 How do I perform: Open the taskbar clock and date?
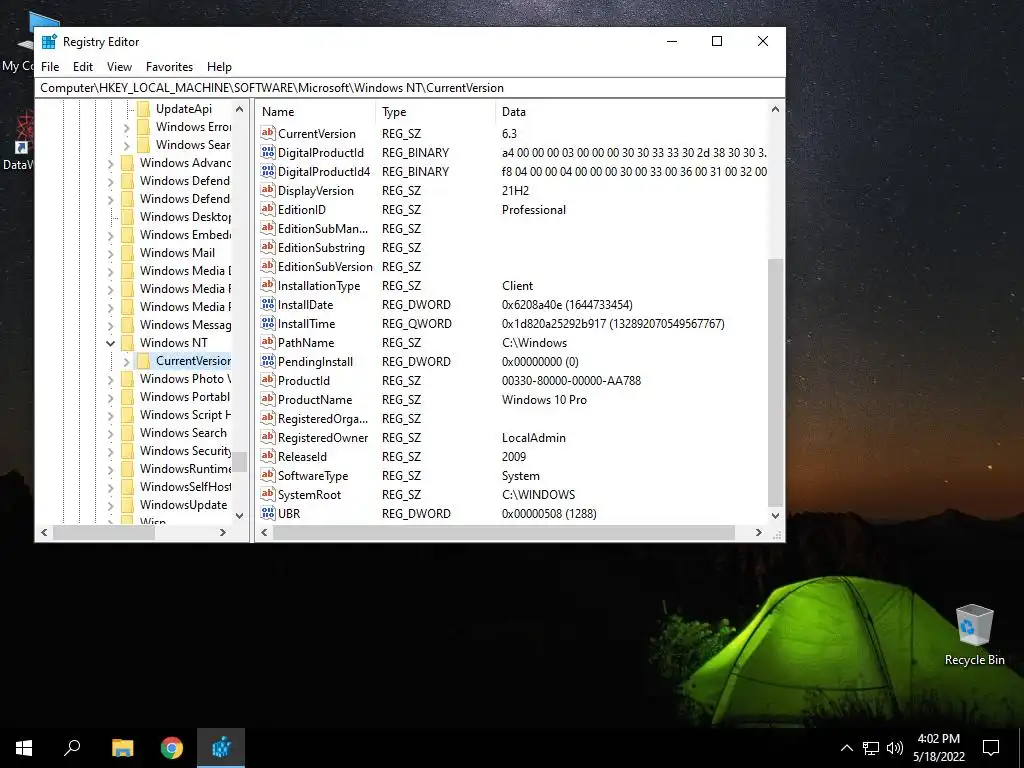(x=938, y=748)
